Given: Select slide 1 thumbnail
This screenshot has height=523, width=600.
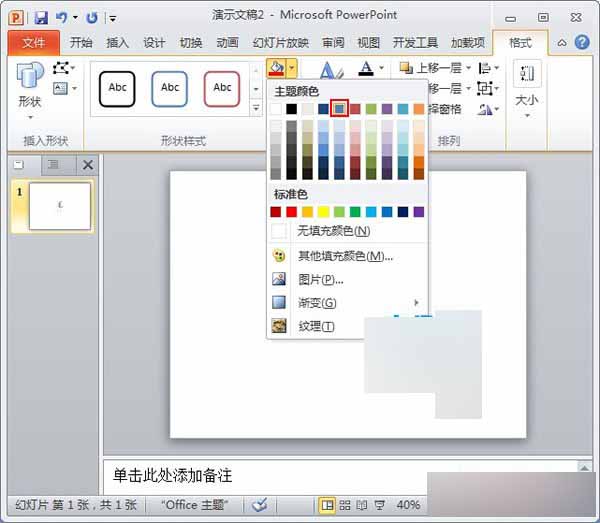Looking at the screenshot, I should point(60,206).
